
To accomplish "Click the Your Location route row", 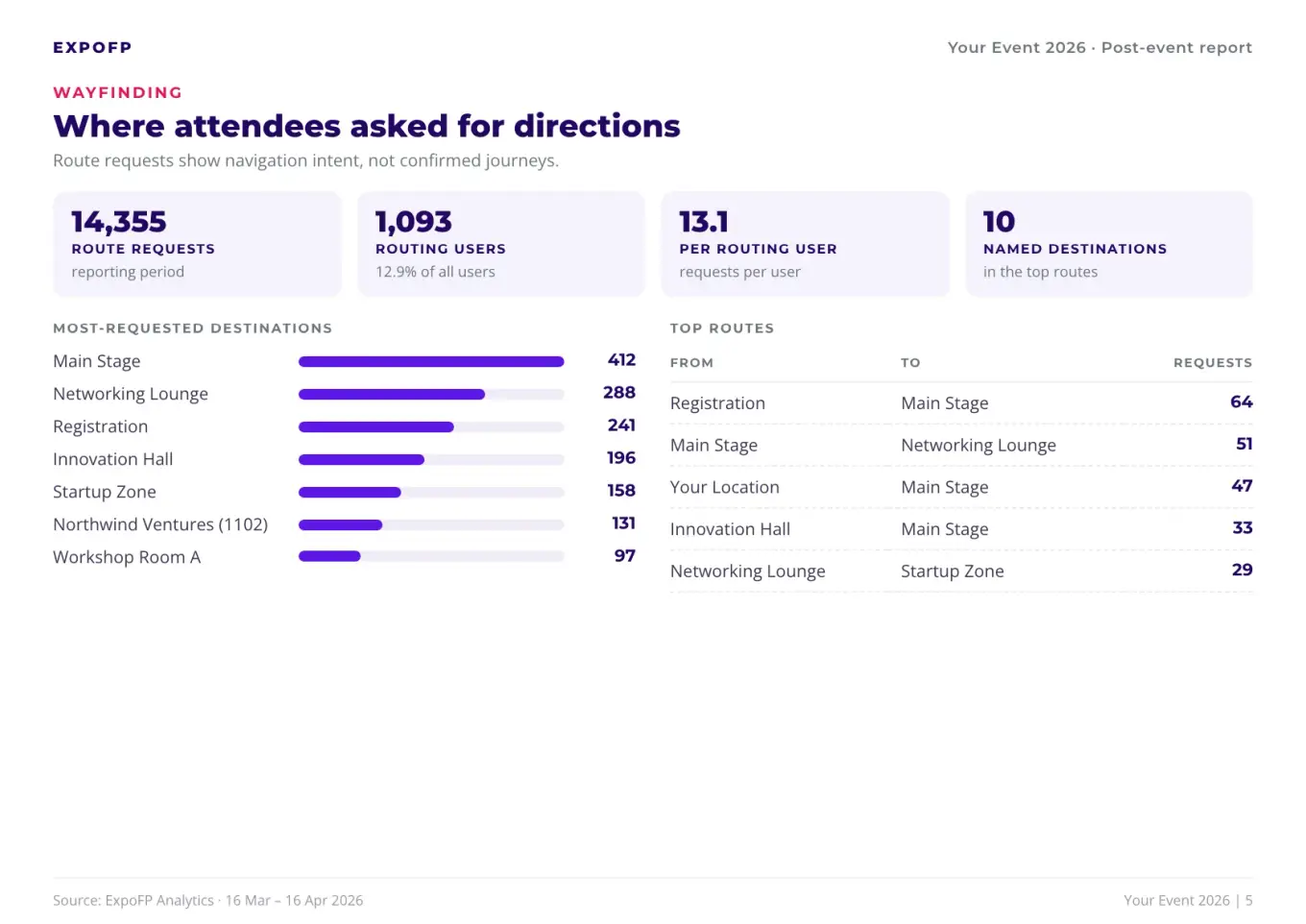I will (961, 487).
